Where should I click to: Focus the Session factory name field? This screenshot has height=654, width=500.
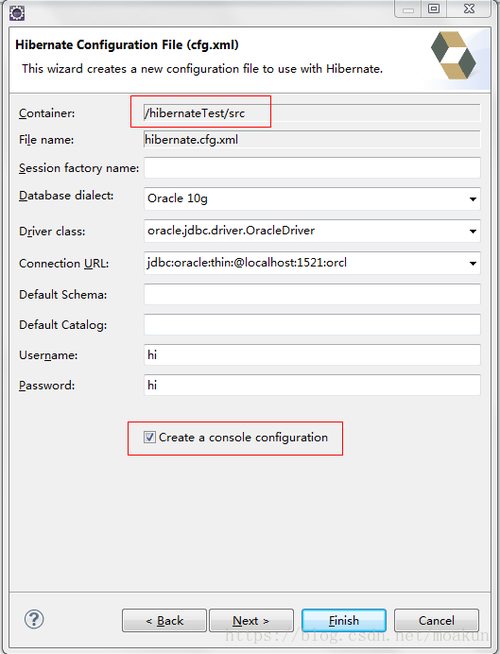tap(312, 168)
